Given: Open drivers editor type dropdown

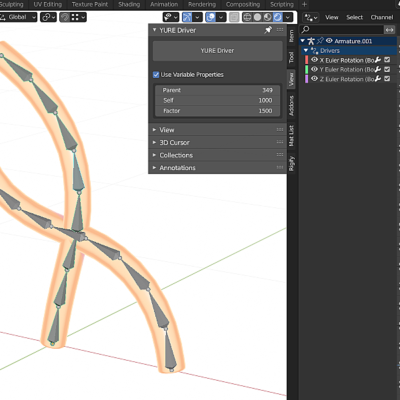Looking at the screenshot, I should click(x=311, y=17).
